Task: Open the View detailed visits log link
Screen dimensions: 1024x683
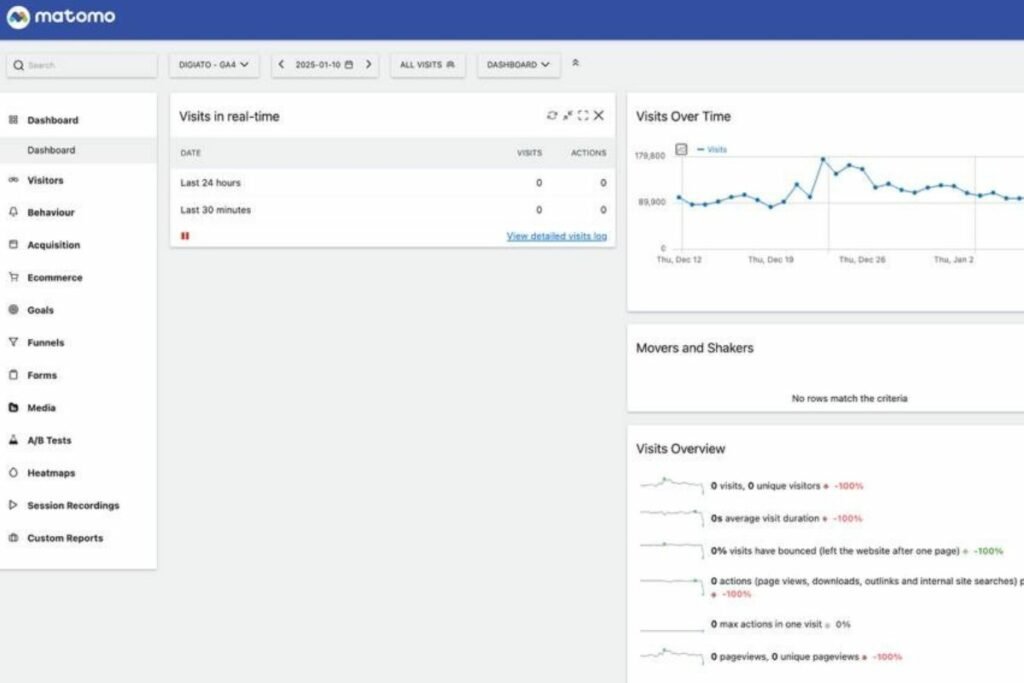Action: [x=556, y=236]
